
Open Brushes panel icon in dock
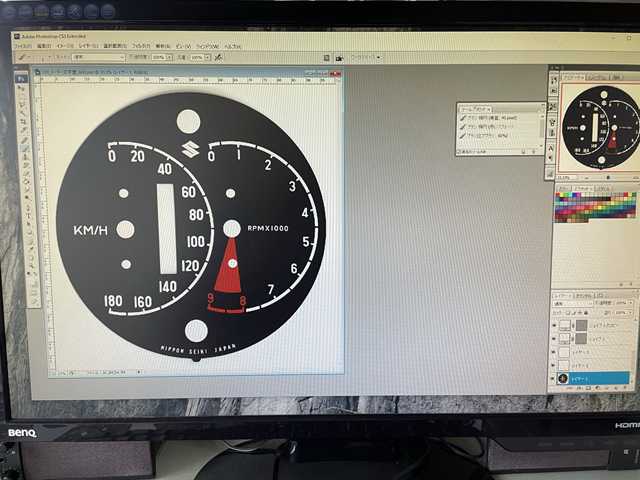point(552,122)
